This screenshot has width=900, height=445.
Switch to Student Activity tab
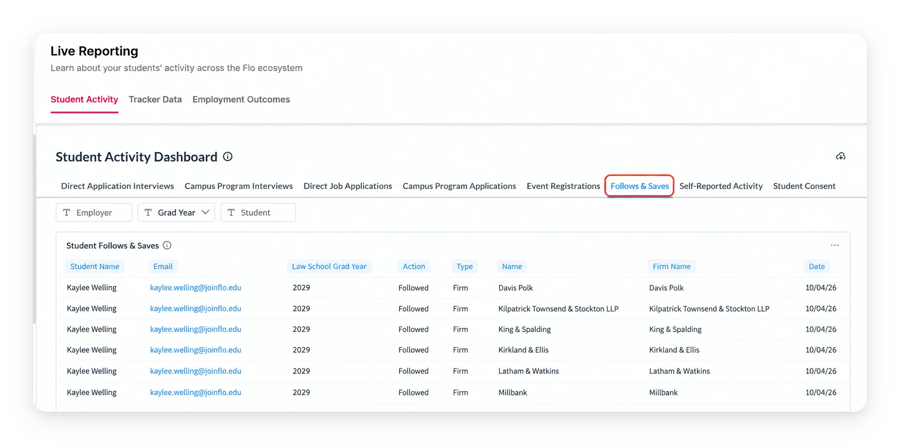[84, 99]
